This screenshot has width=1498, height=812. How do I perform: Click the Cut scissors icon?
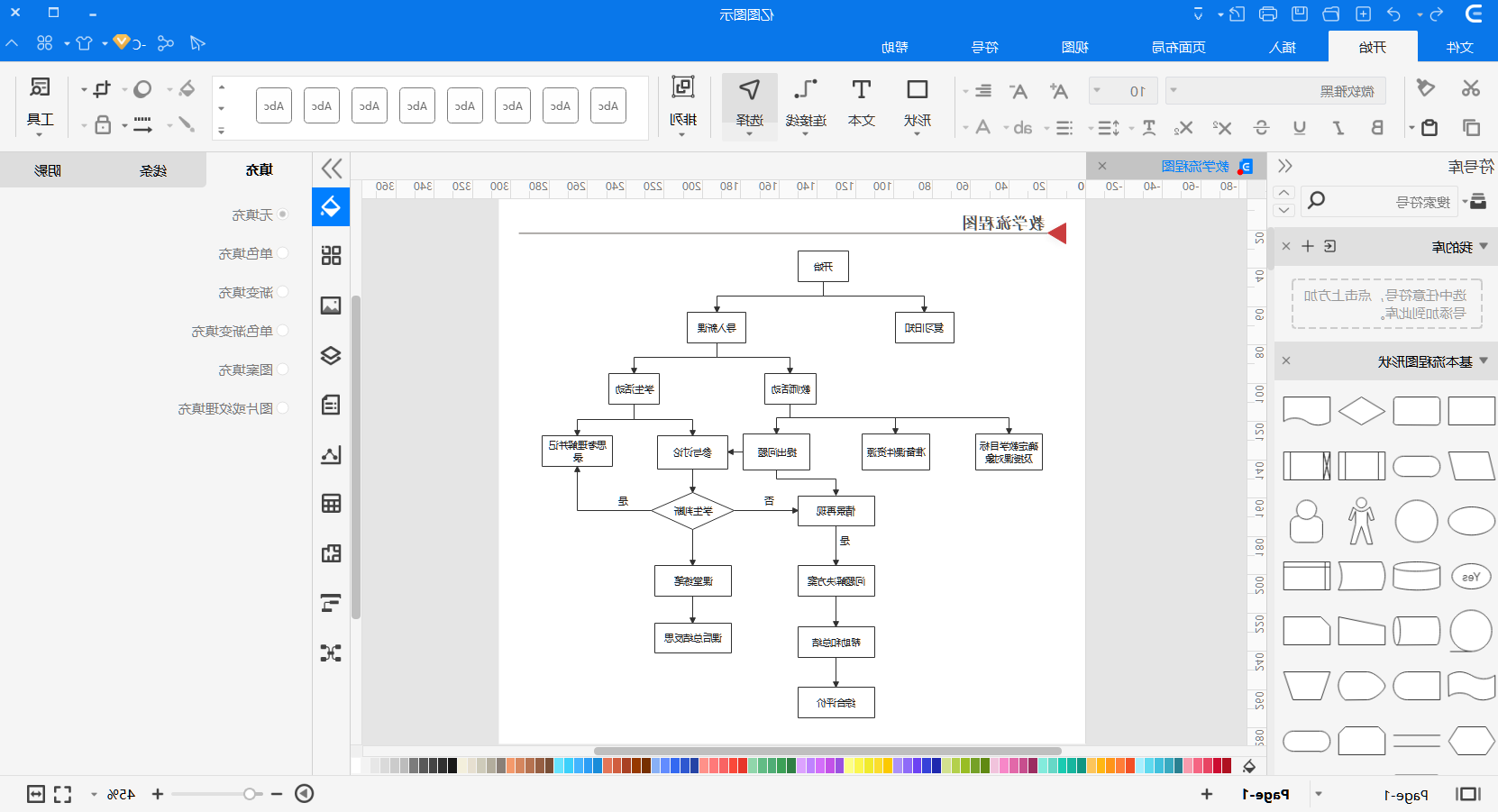1471,88
